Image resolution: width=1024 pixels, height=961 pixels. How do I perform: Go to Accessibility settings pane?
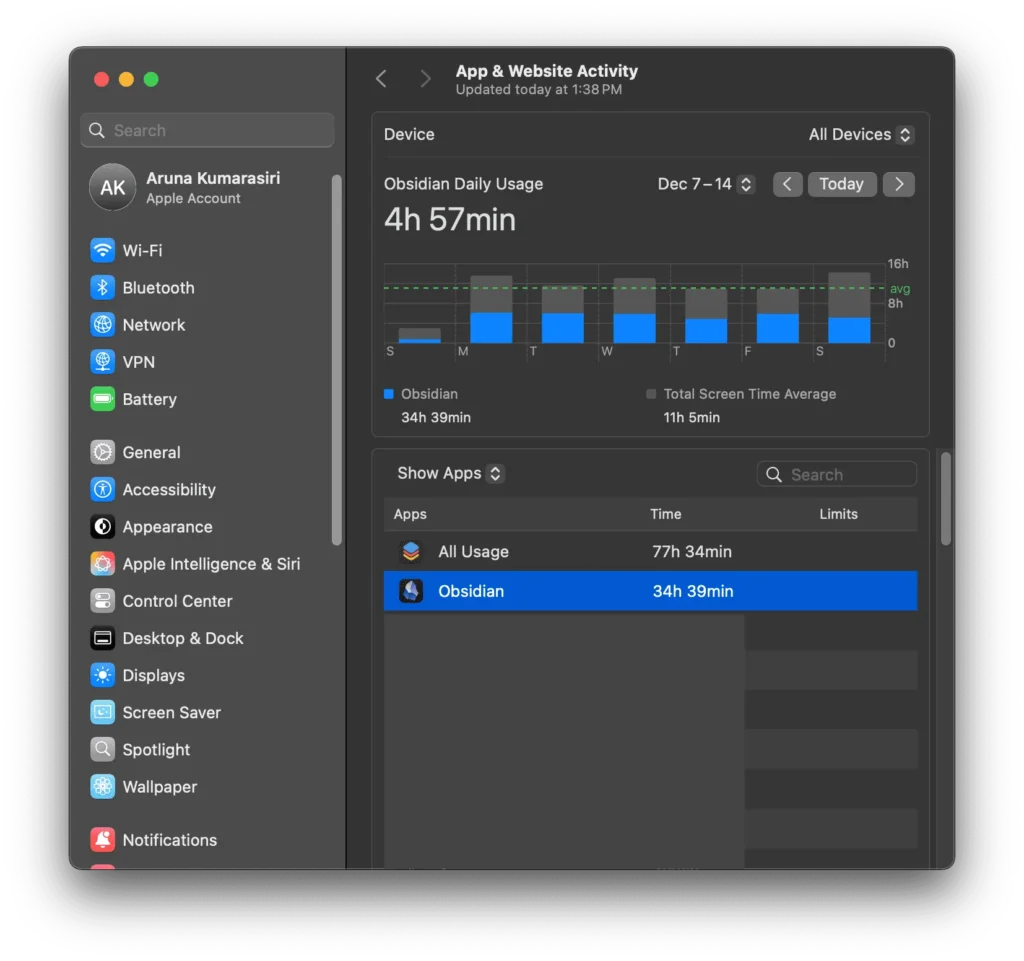168,490
